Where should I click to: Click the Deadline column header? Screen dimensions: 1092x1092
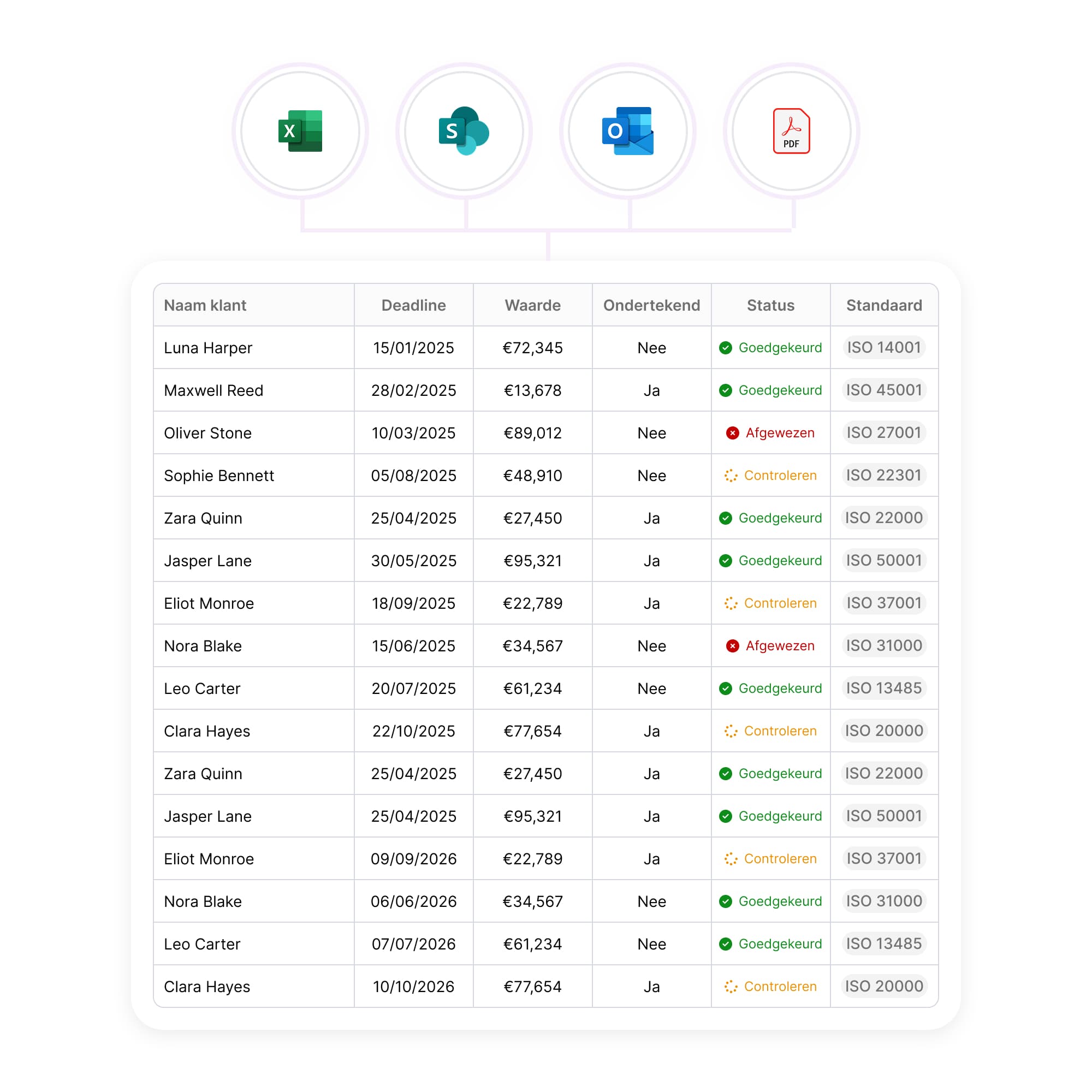point(413,305)
